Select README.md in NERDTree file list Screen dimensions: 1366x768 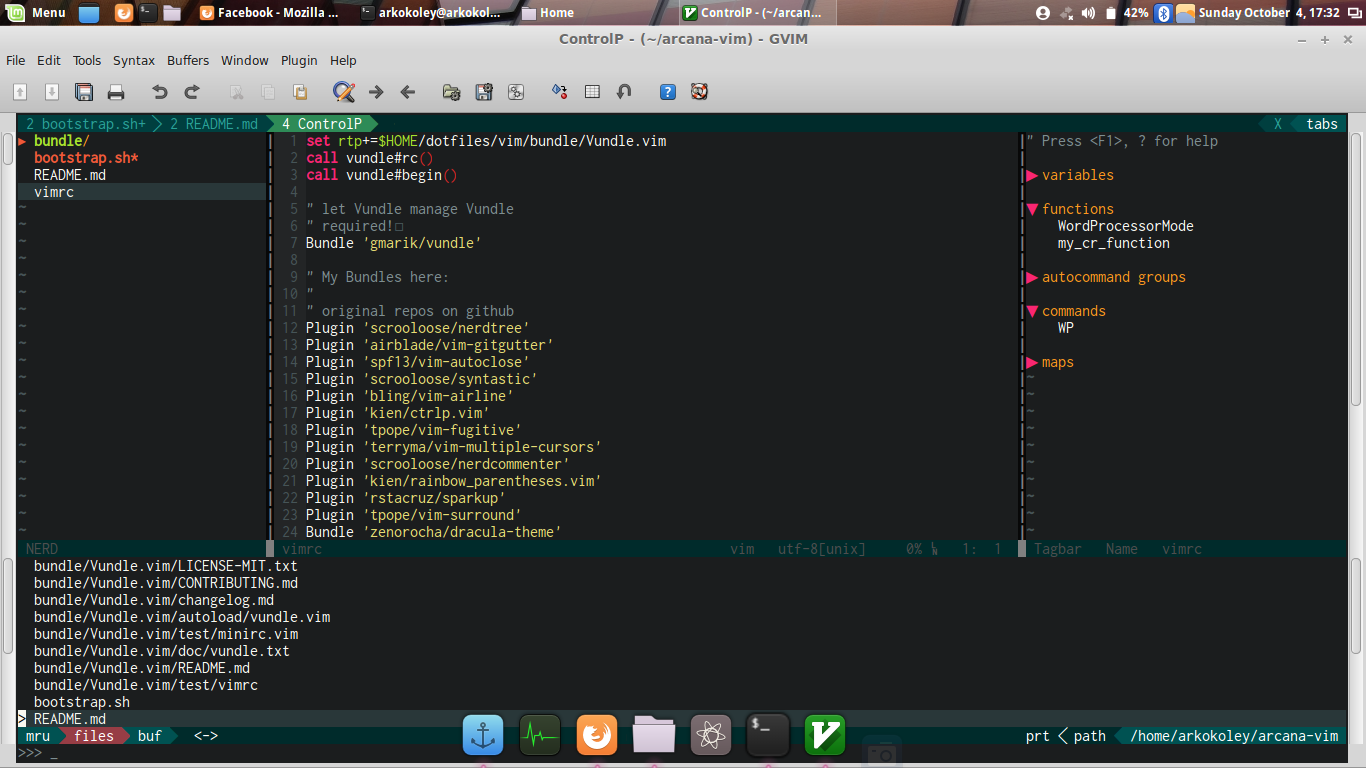(70, 175)
